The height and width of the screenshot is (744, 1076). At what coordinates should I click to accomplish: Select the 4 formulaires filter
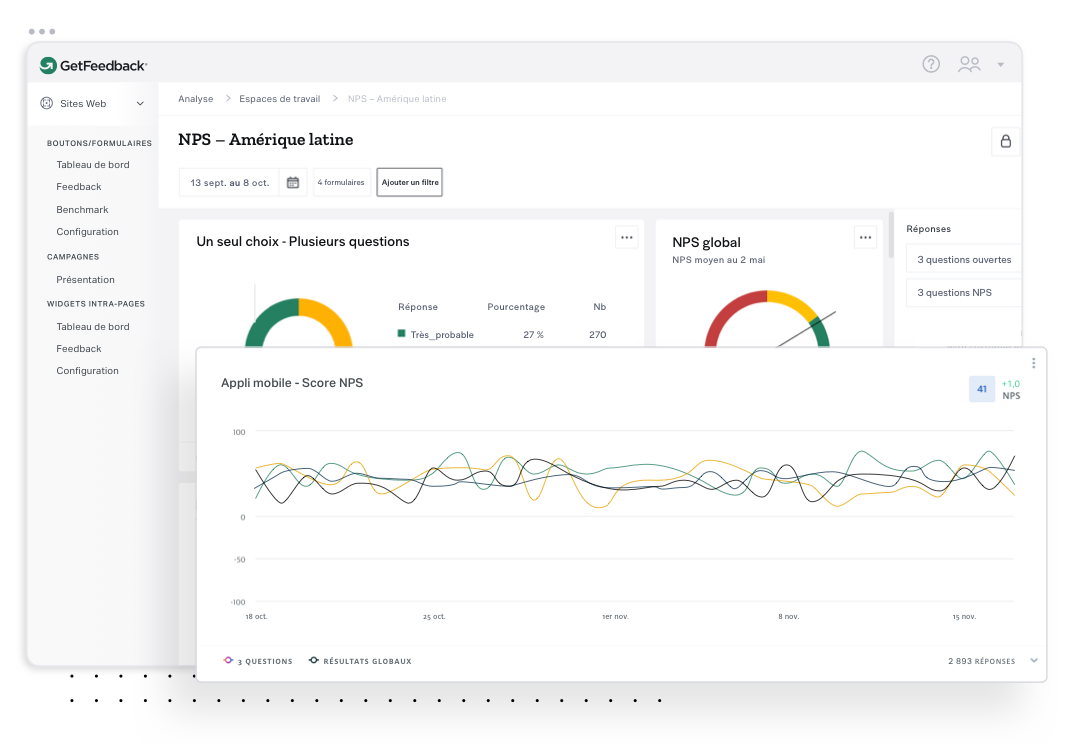(x=341, y=182)
